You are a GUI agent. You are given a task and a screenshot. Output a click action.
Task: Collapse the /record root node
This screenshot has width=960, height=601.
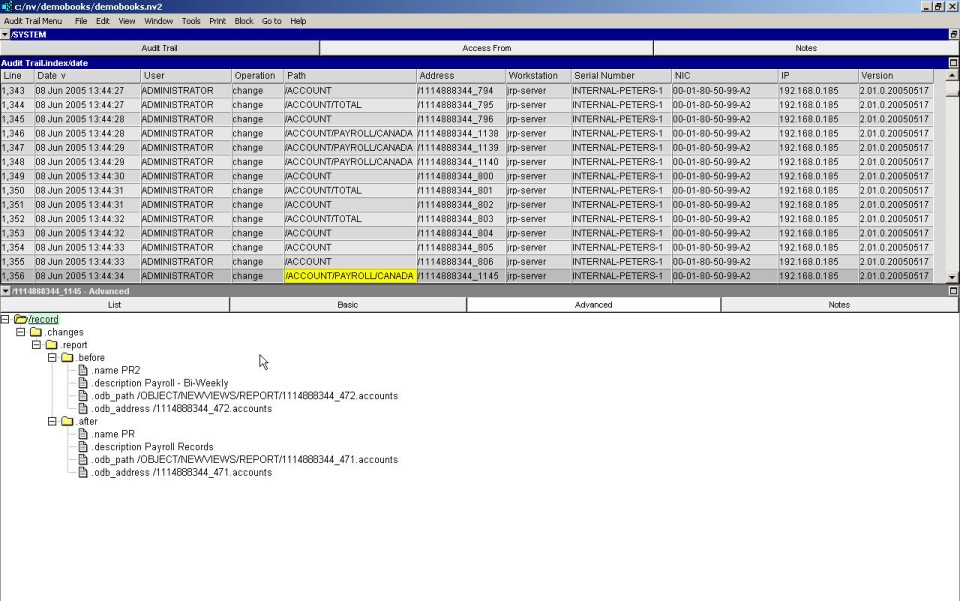tap(6, 319)
